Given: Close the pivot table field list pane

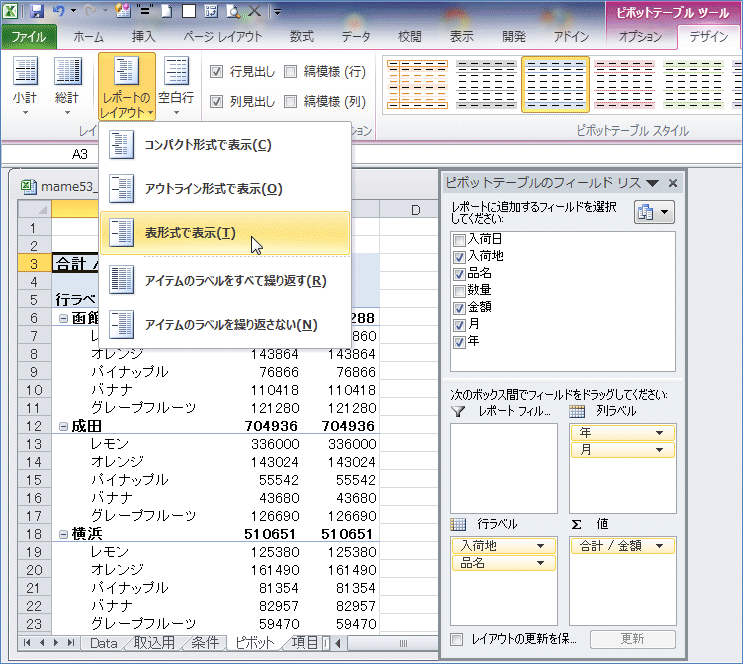Looking at the screenshot, I should [673, 183].
